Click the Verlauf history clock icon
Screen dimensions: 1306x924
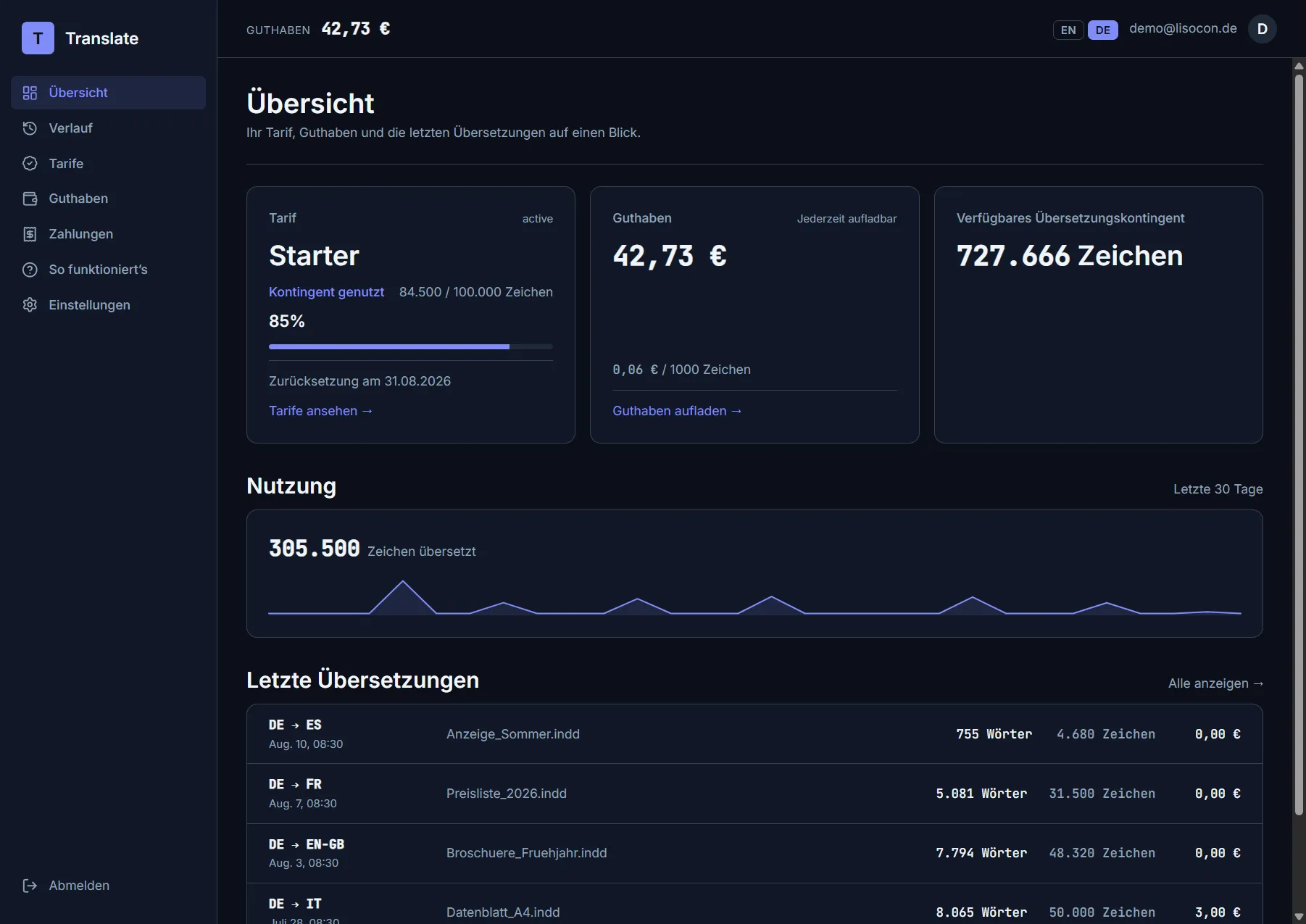(30, 128)
